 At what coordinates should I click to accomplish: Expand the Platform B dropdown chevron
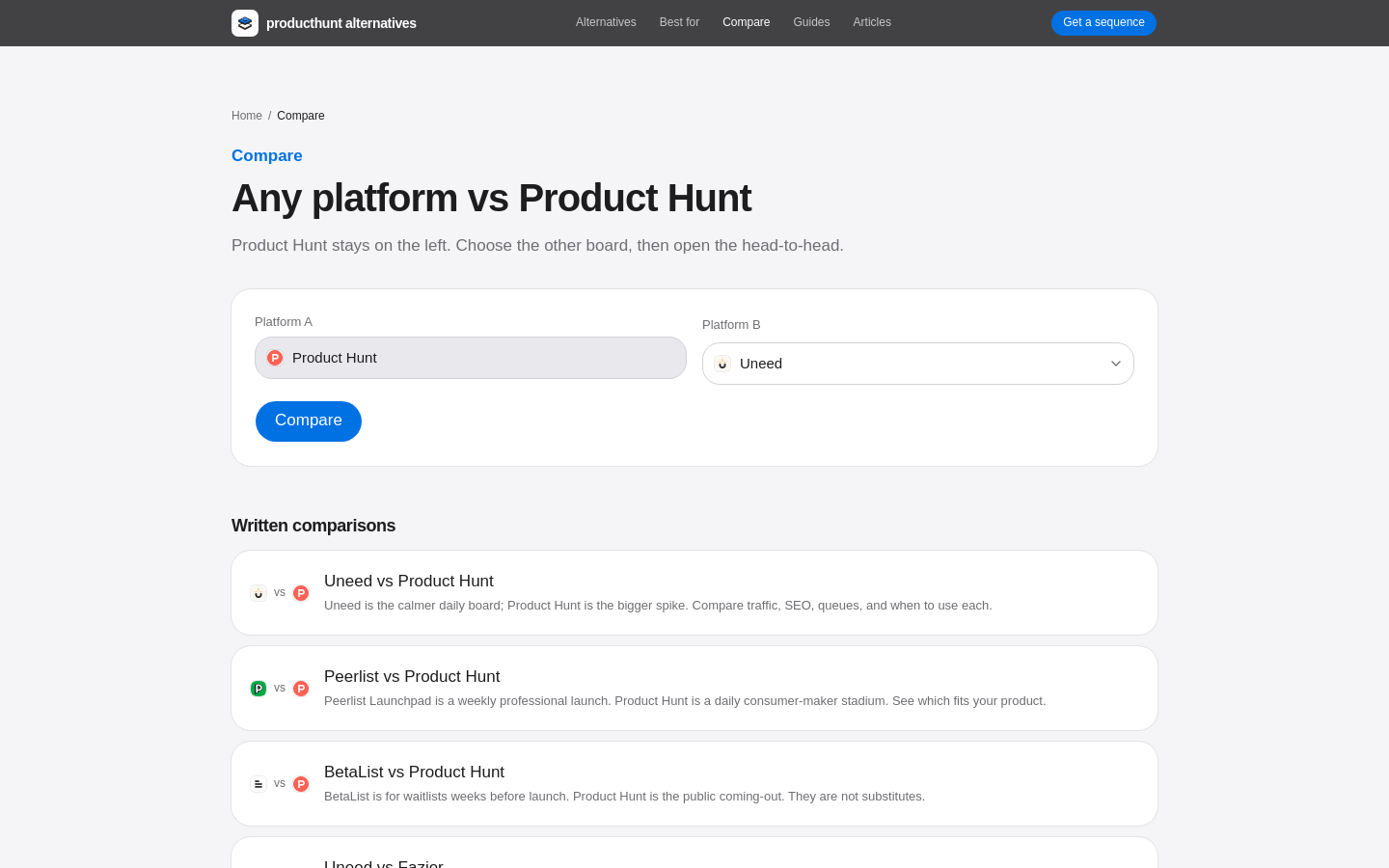(x=1116, y=364)
